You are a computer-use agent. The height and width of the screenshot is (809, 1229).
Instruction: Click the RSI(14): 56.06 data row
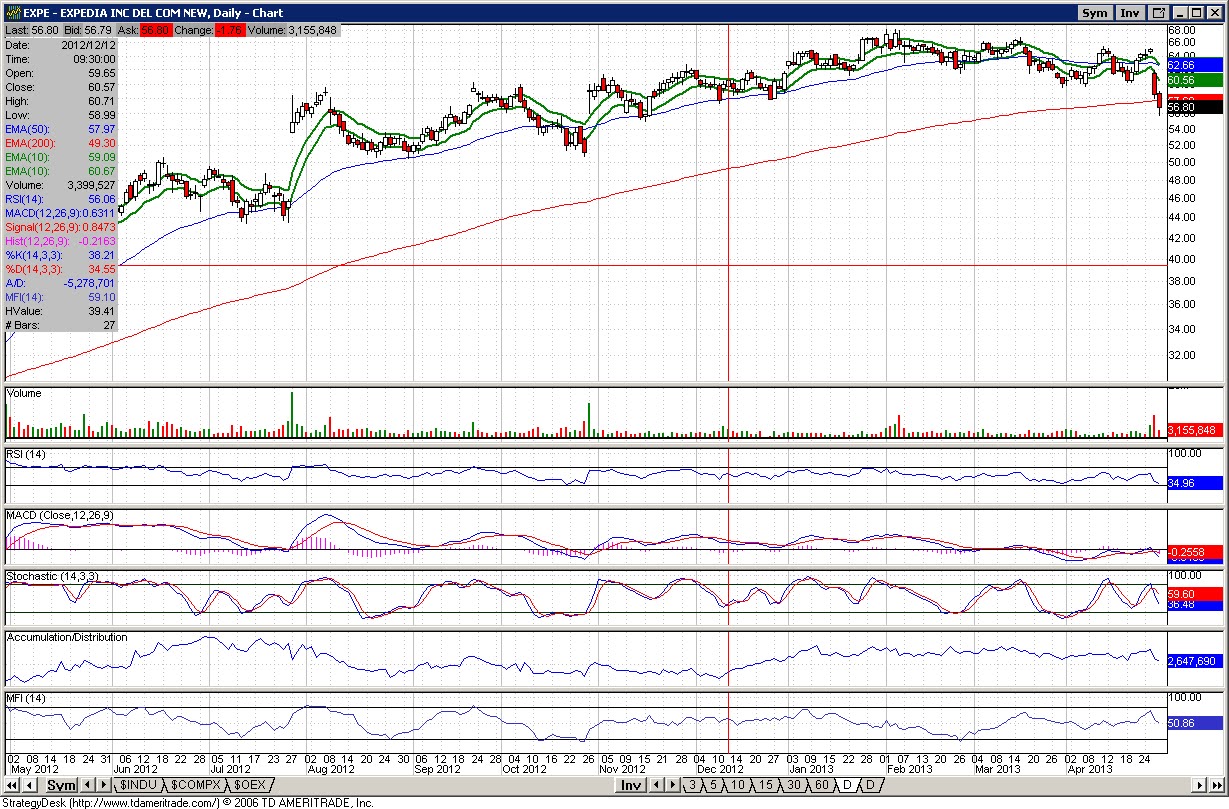point(61,199)
